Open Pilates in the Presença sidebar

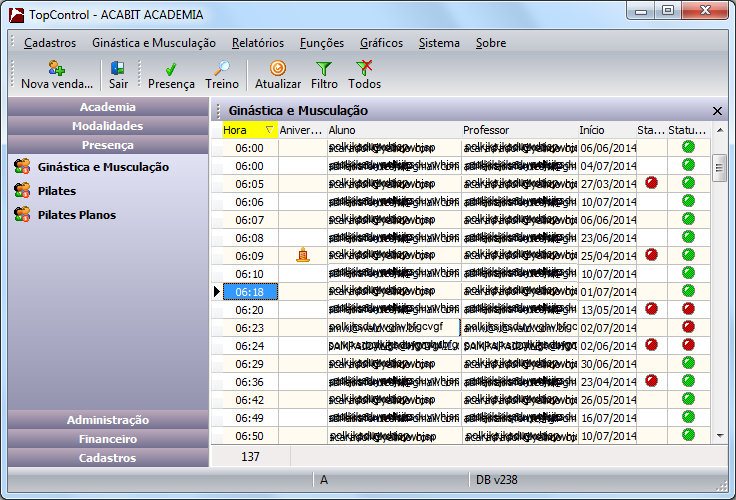57,191
